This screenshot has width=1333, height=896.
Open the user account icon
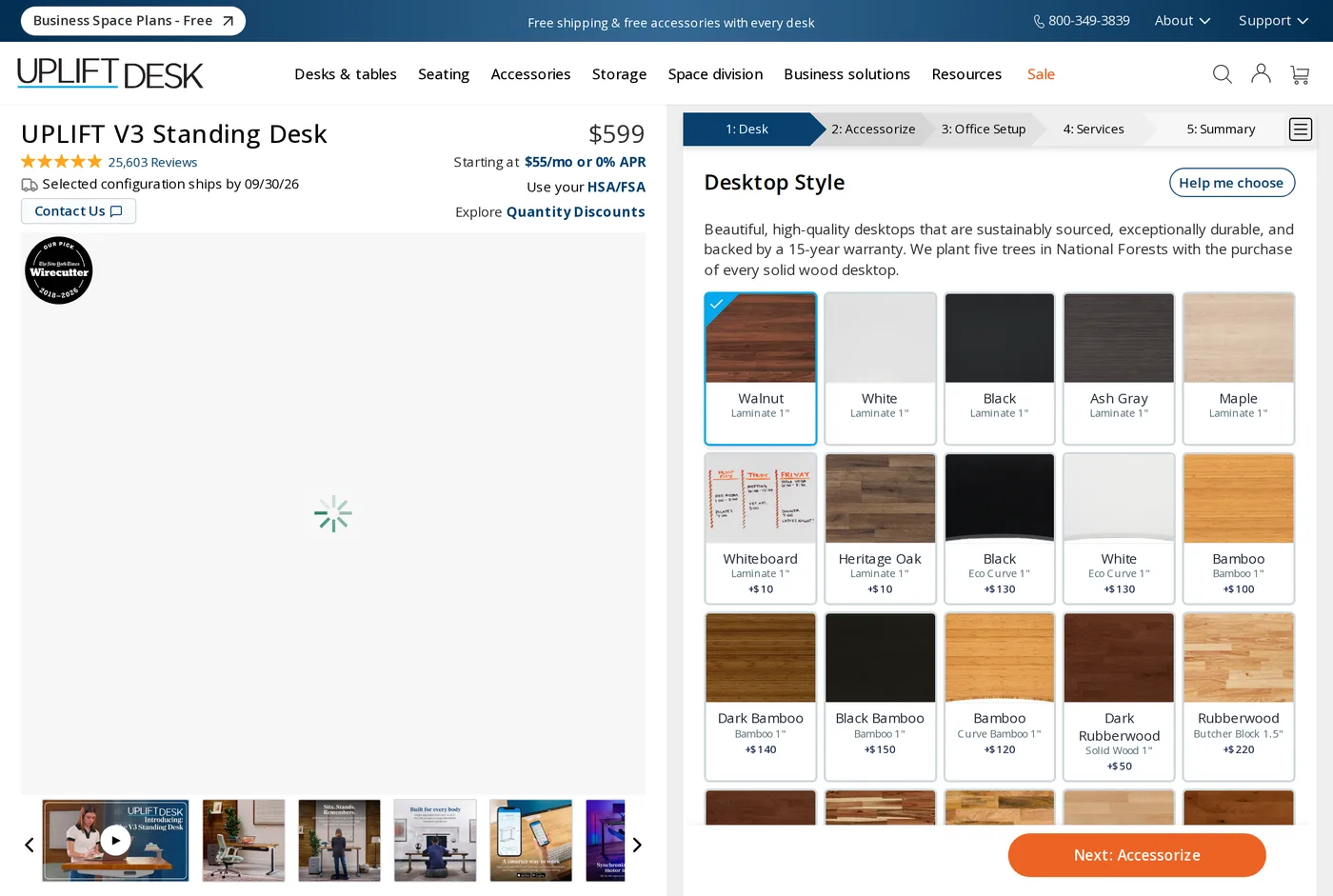coord(1261,73)
